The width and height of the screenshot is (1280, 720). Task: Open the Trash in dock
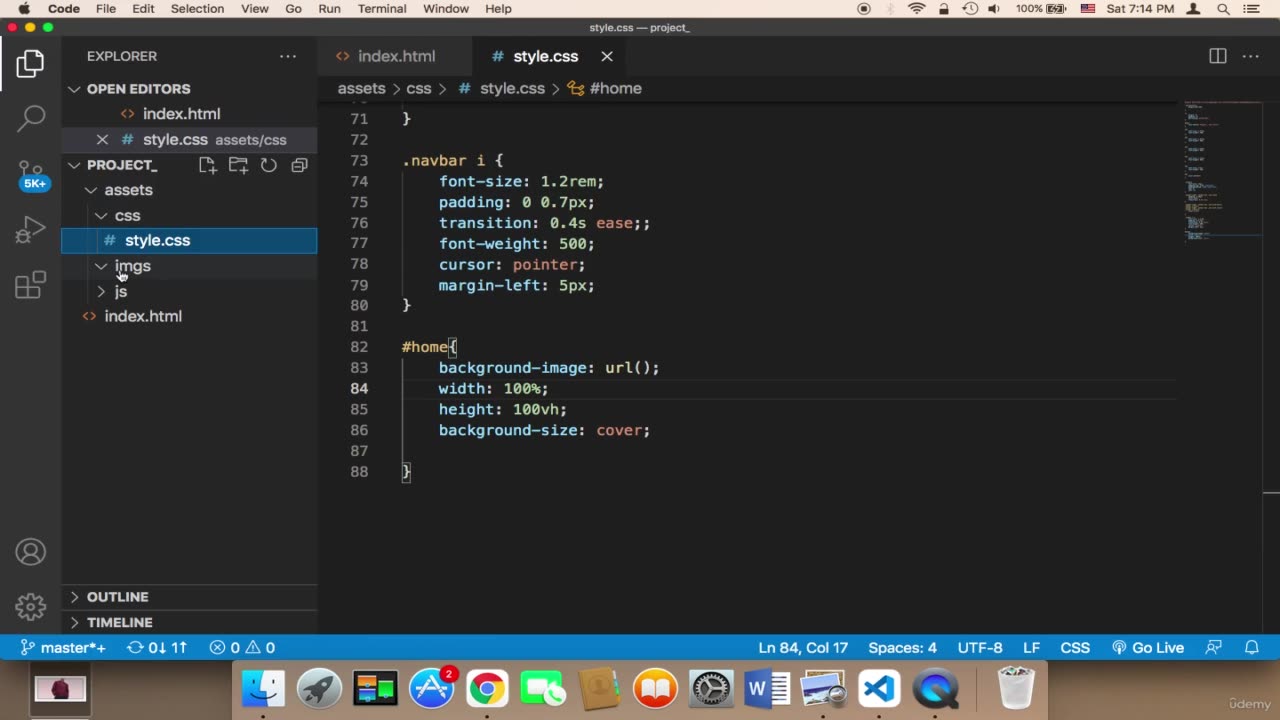click(x=1017, y=689)
